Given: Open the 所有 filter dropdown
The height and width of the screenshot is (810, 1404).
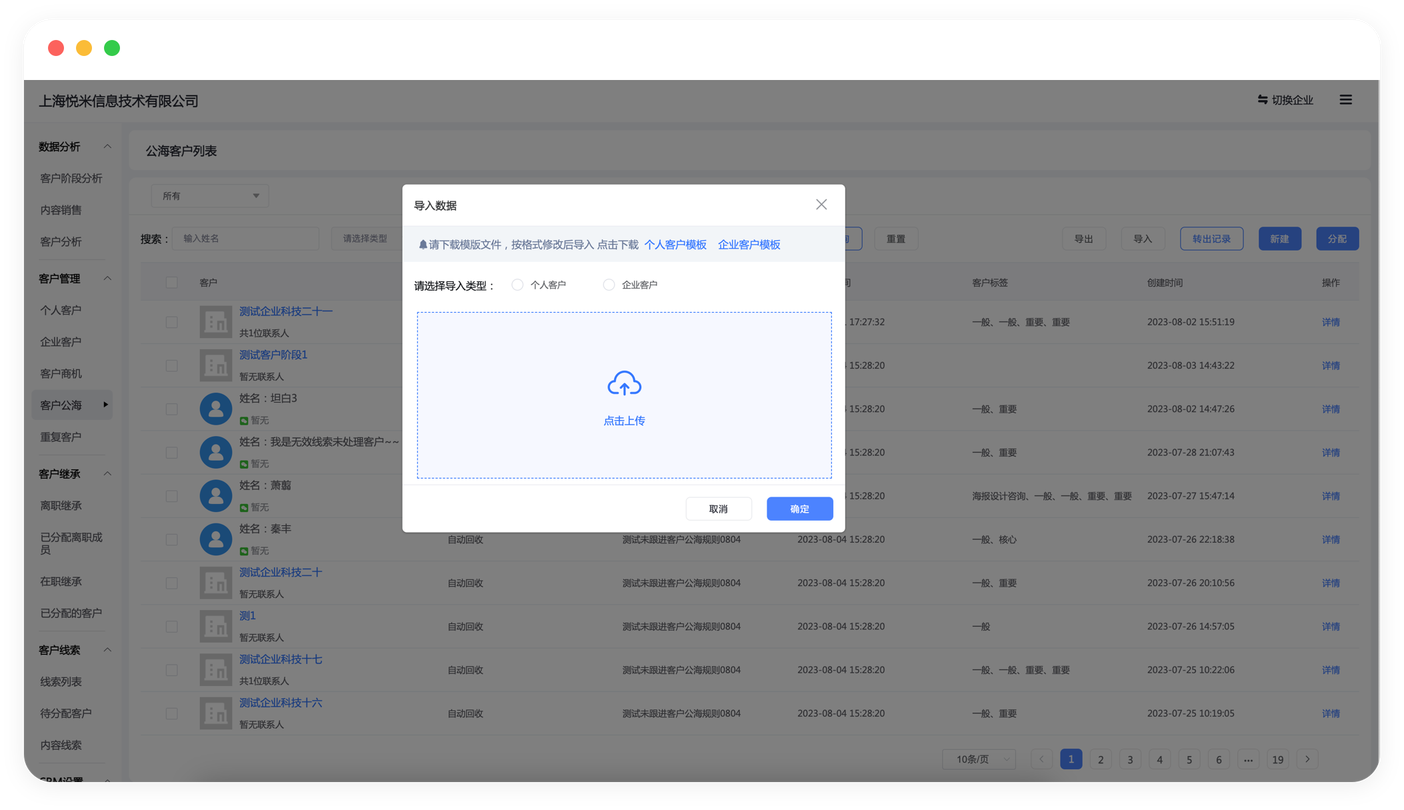Looking at the screenshot, I should coord(210,196).
